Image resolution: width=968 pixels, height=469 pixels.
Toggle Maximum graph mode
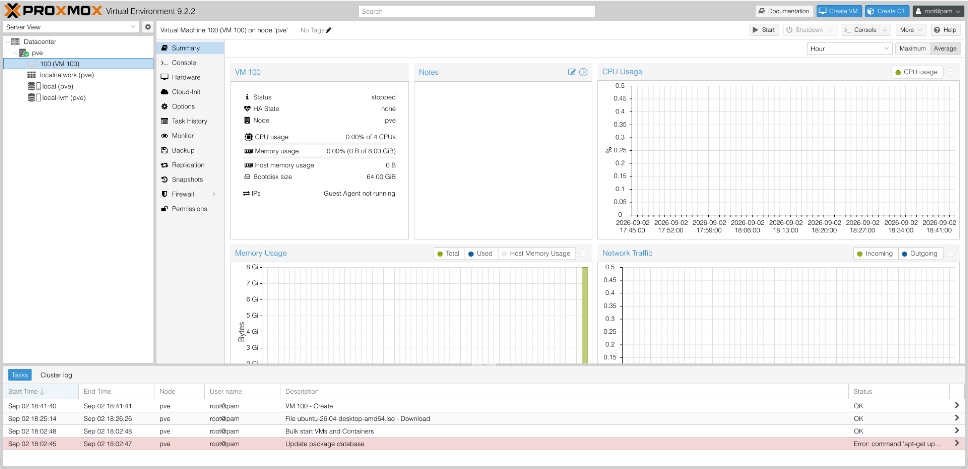point(912,48)
